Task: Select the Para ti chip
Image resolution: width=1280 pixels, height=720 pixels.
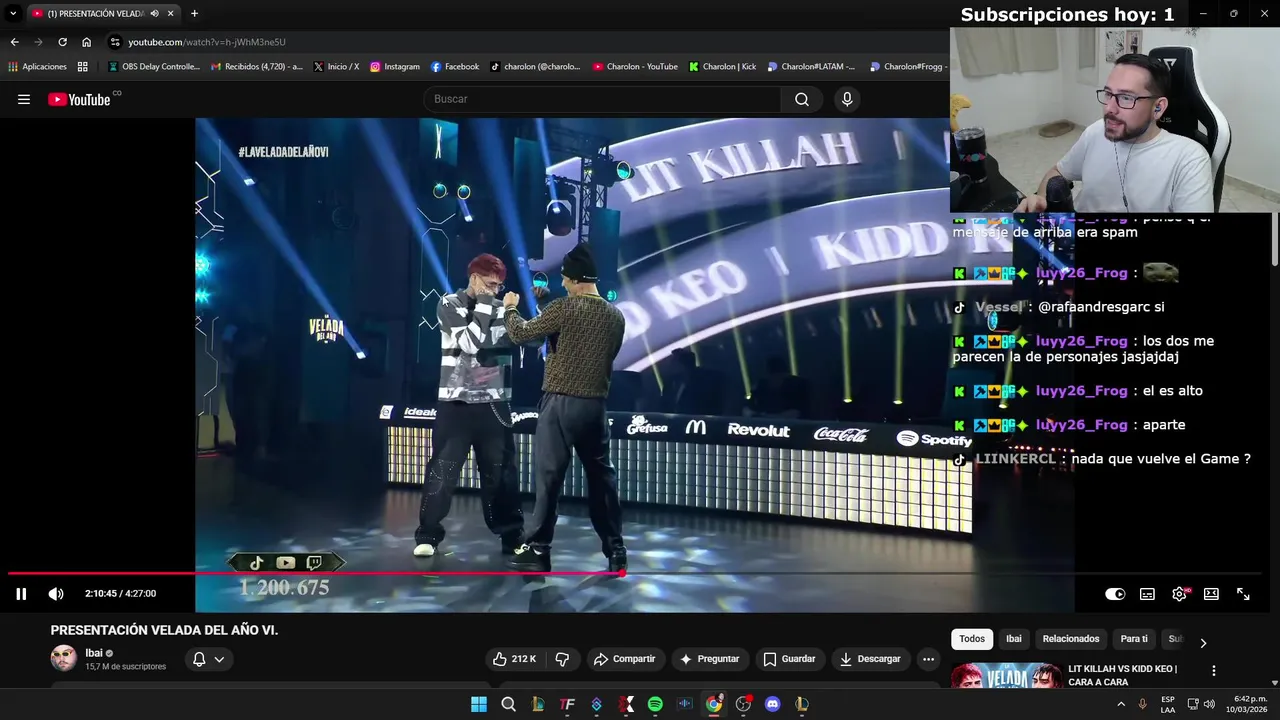Action: [1134, 639]
